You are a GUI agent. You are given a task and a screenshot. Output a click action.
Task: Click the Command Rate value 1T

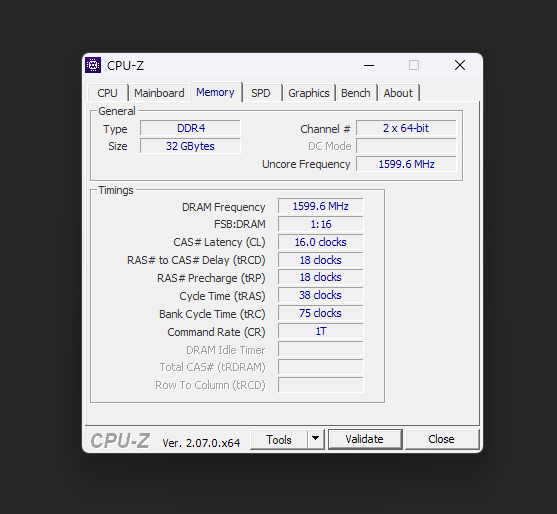coord(321,331)
